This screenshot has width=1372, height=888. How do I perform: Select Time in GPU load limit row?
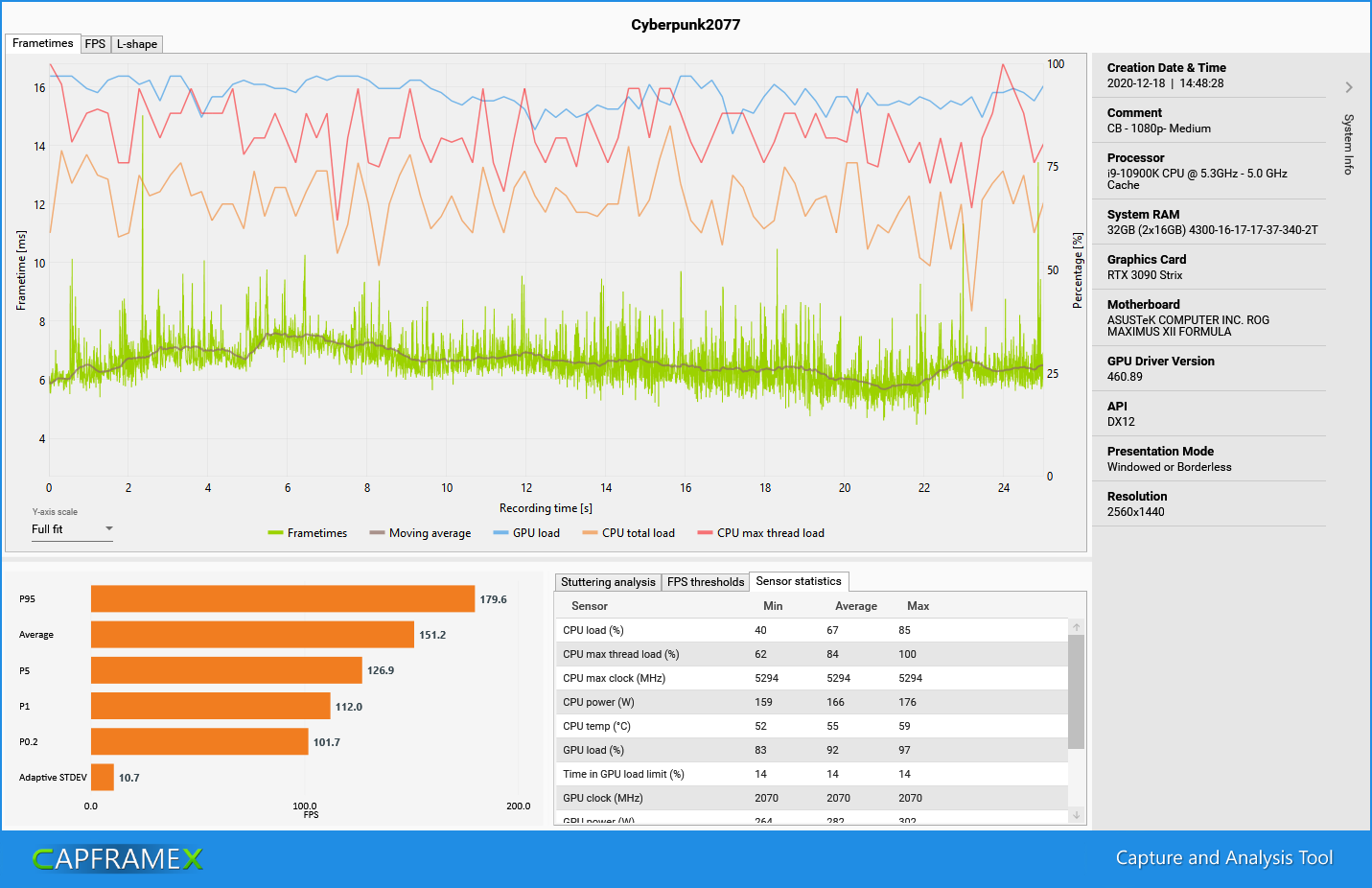coord(811,774)
